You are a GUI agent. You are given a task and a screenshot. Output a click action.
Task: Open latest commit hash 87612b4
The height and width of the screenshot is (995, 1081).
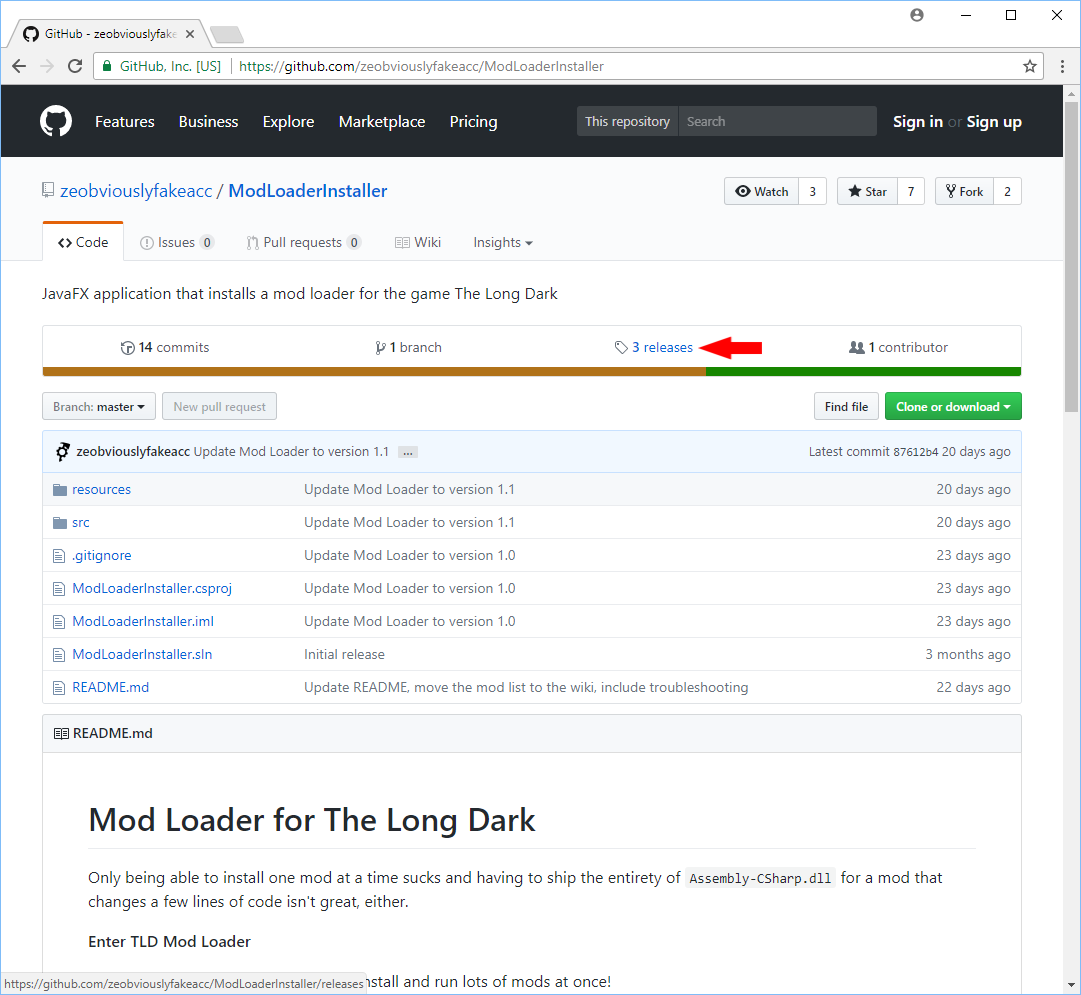coord(916,452)
